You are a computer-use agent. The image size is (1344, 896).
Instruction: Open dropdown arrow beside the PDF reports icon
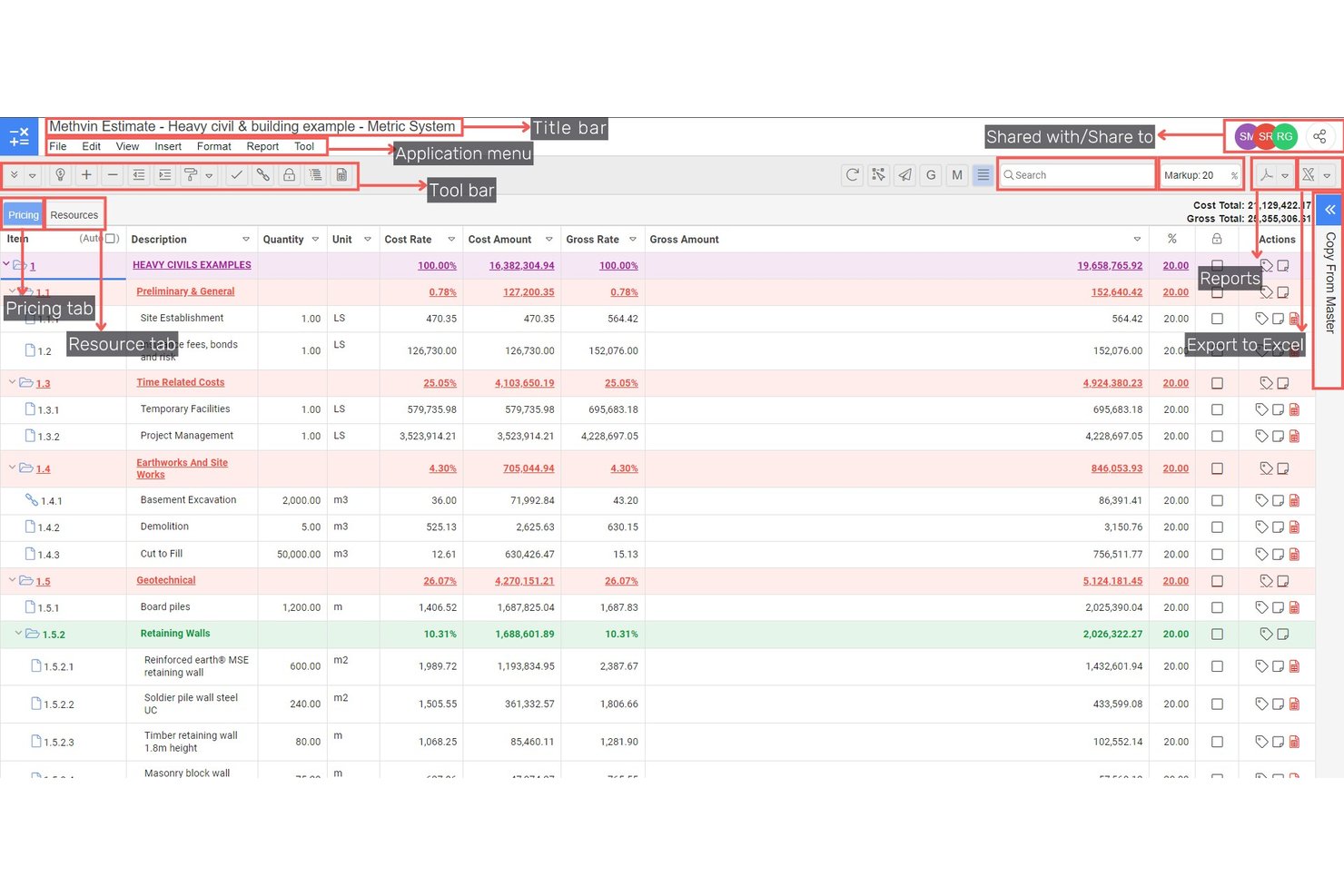point(1285,176)
